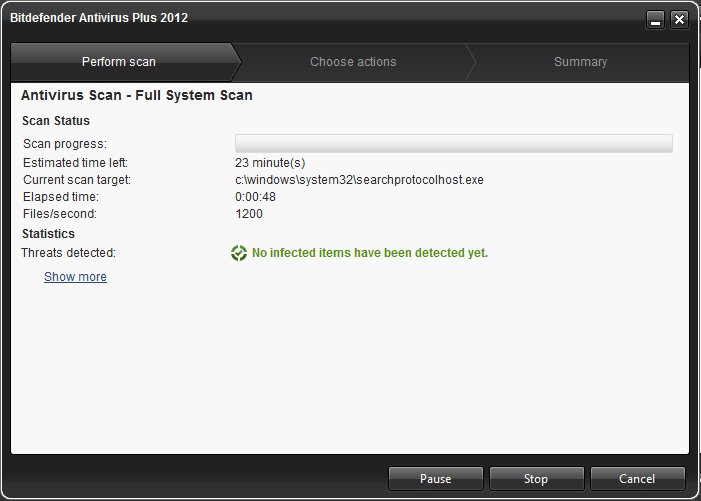Click the green no-threats status icon
701x501 pixels.
pos(239,253)
